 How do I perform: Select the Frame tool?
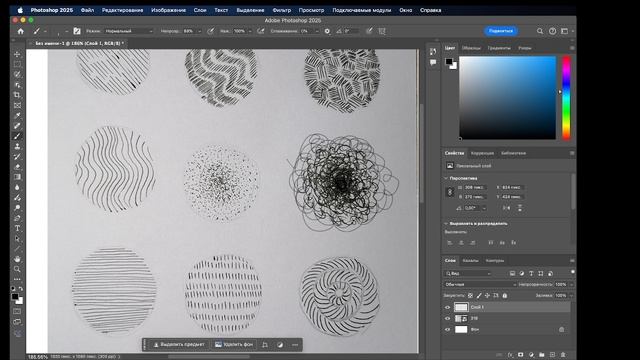[x=17, y=105]
